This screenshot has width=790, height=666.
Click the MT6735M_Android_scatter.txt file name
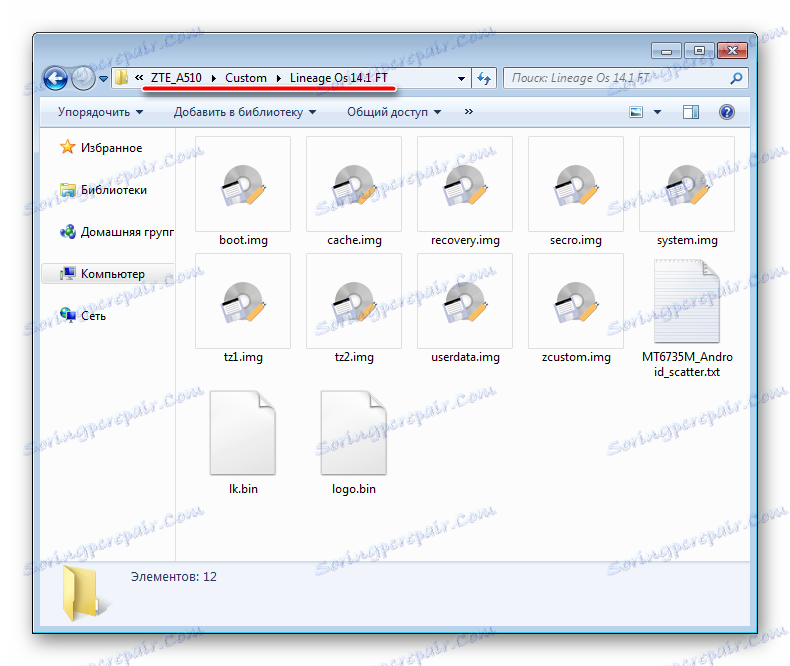pos(687,364)
